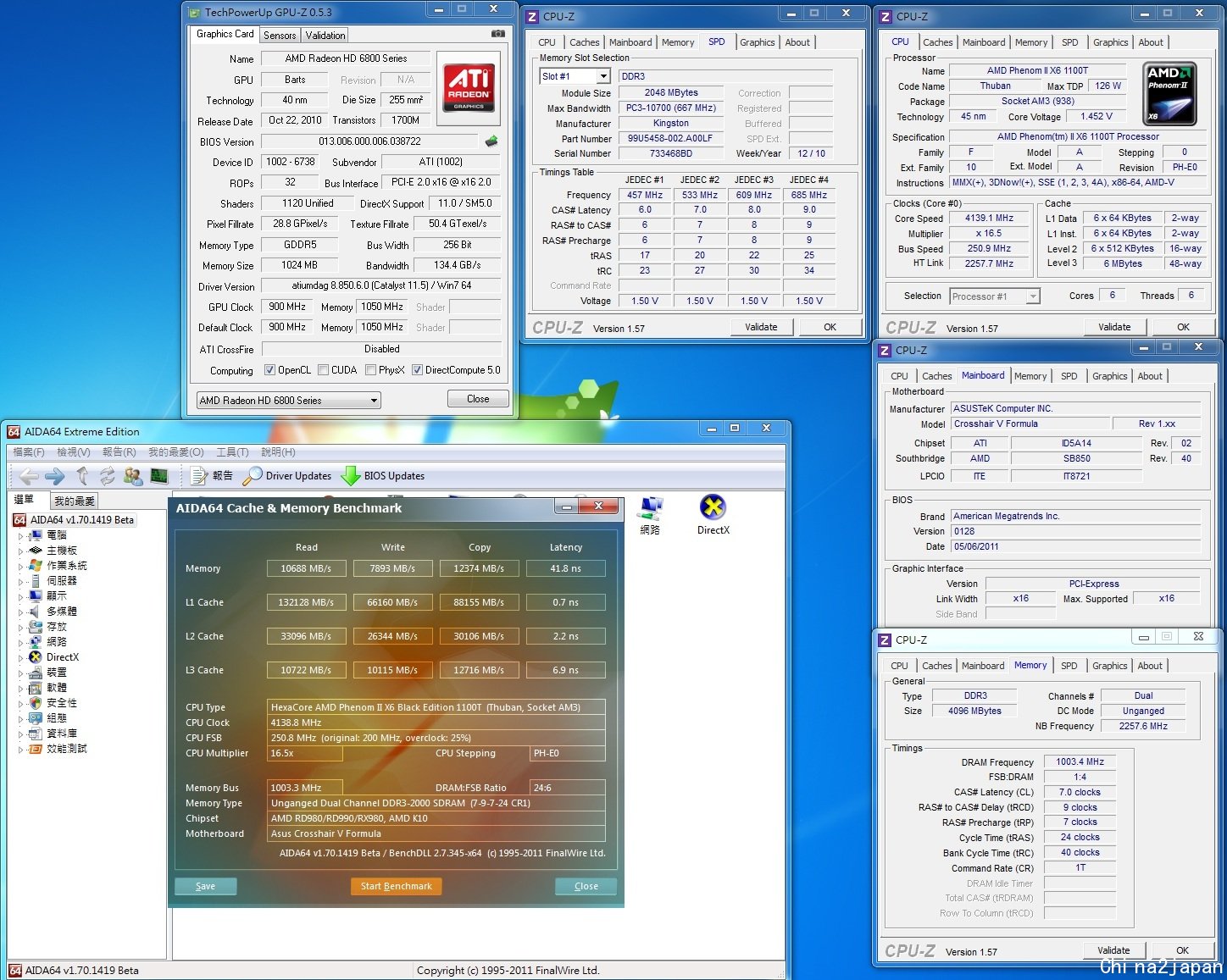The width and height of the screenshot is (1227, 980).
Task: Click the AIDA64 up-level arrow icon
Action: 82,476
